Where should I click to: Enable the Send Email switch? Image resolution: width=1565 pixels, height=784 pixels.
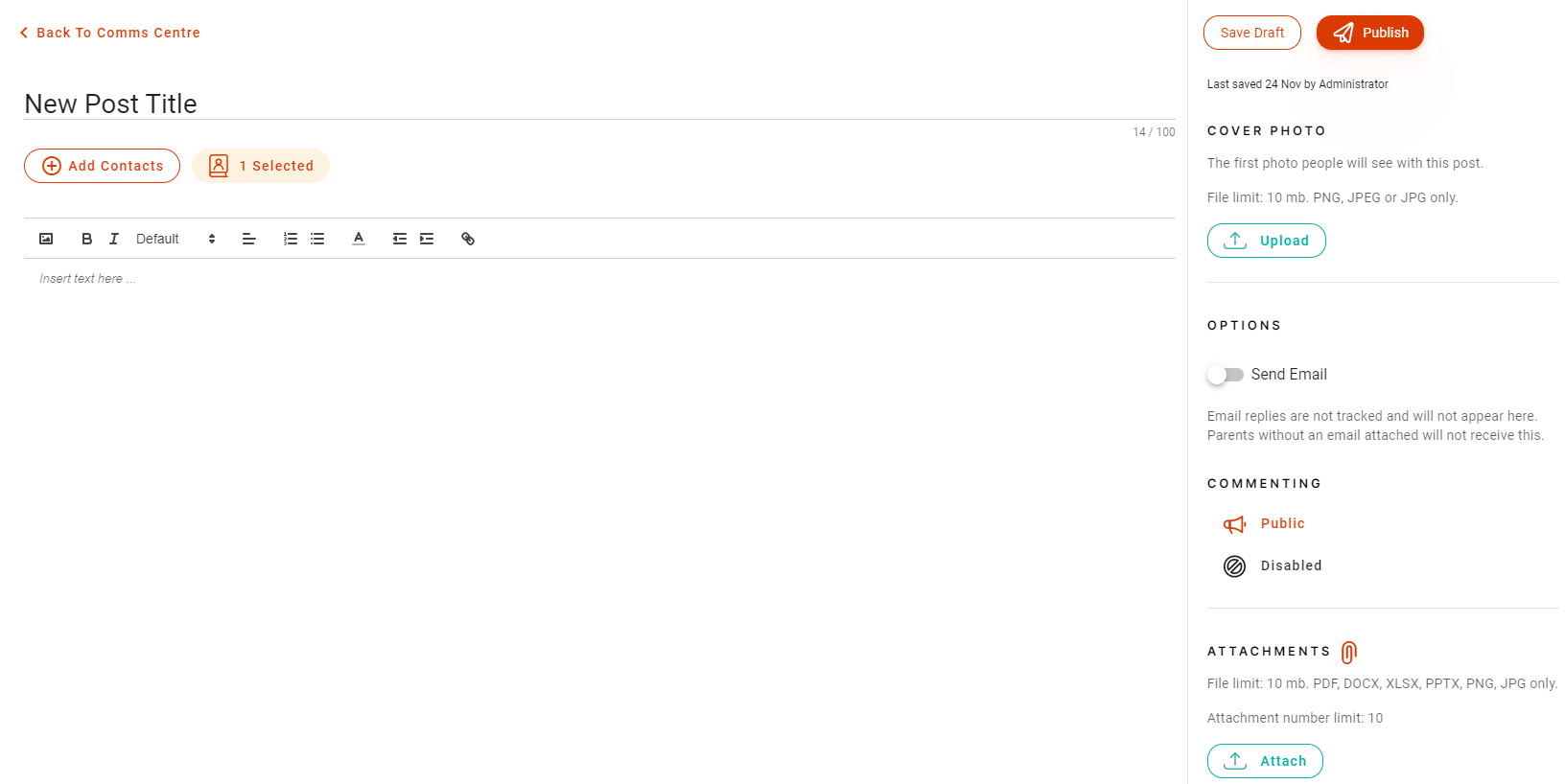(x=1226, y=375)
